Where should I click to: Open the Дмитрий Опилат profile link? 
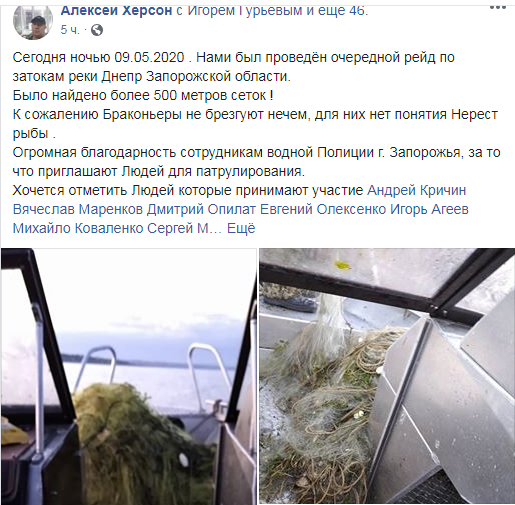tap(201, 209)
